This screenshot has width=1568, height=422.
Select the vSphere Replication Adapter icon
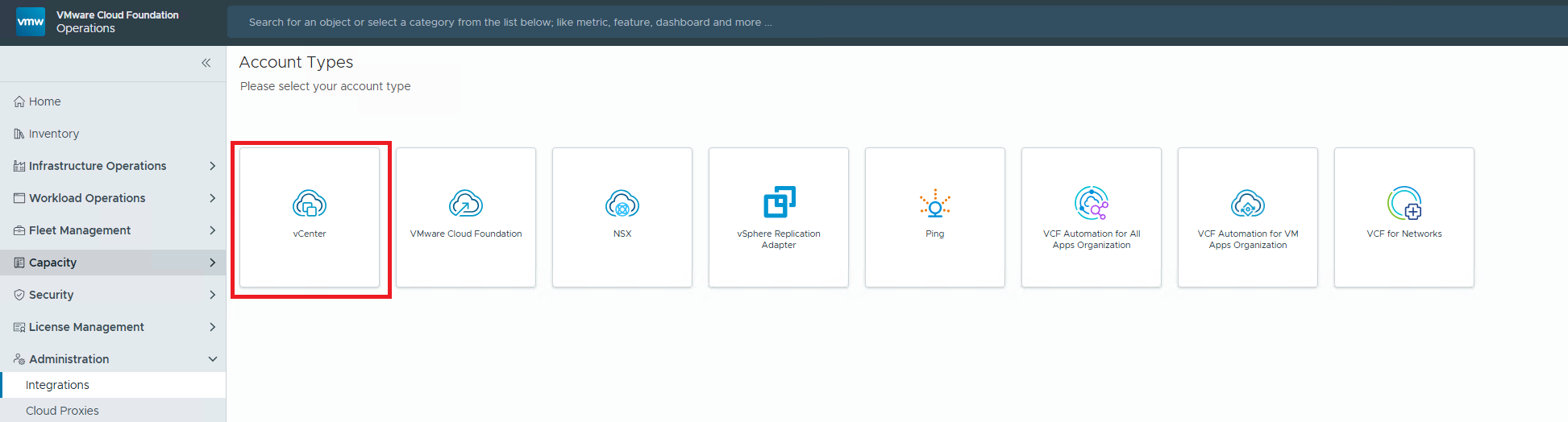[x=779, y=202]
